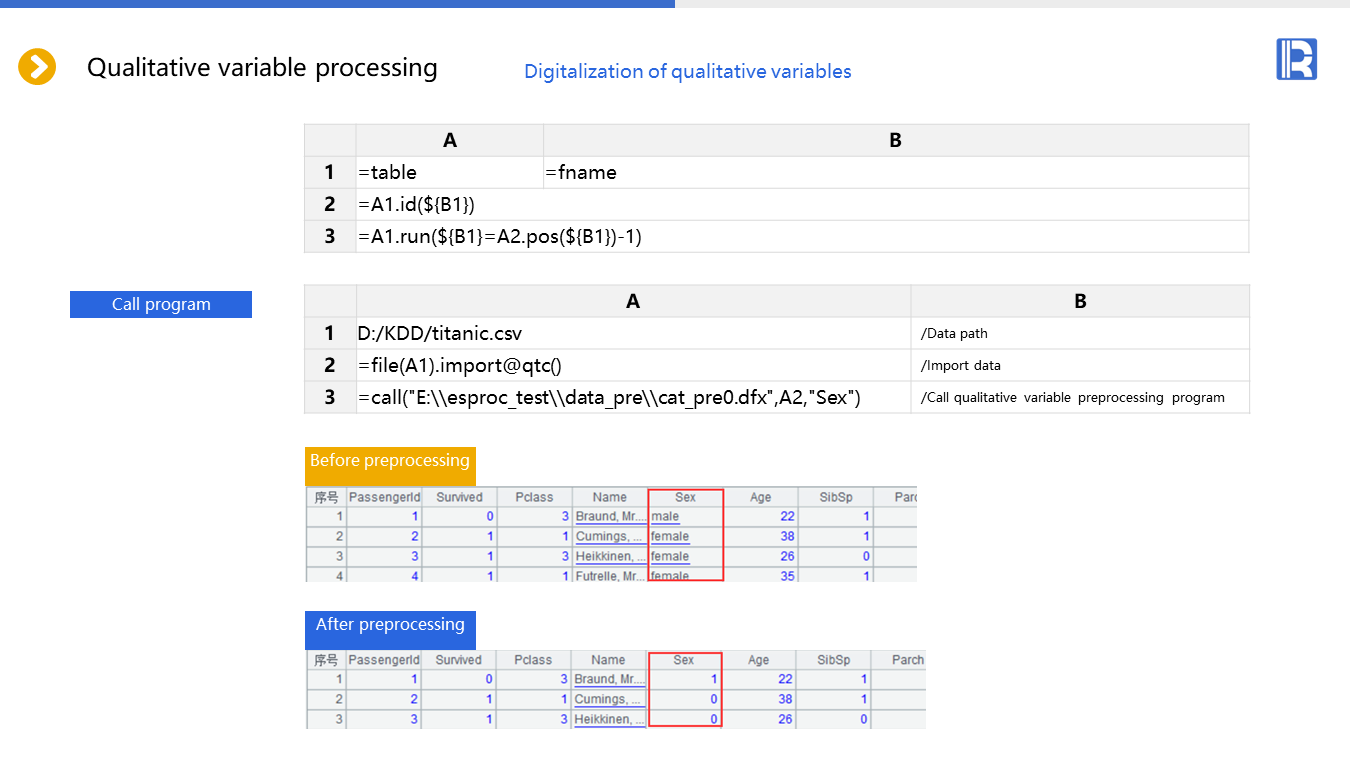Select the Before preprocessing orange label
Viewport: 1350px width, 759px height.
[390, 462]
